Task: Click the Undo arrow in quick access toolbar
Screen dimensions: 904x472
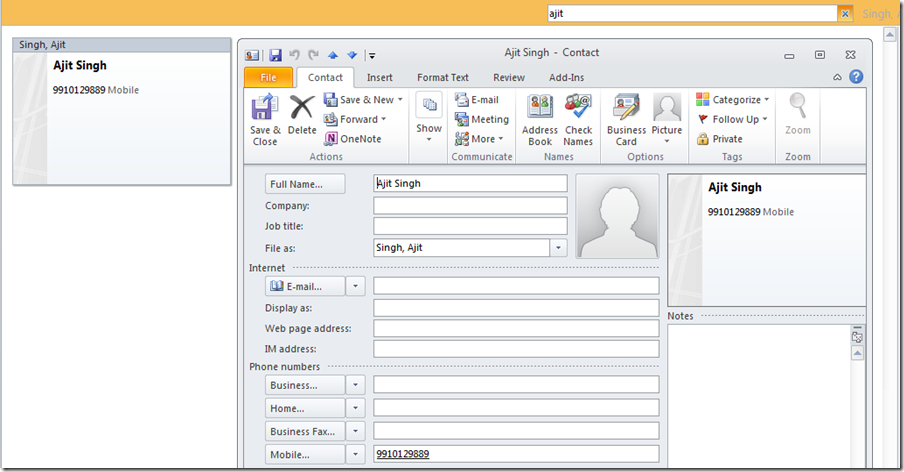Action: 294,55
